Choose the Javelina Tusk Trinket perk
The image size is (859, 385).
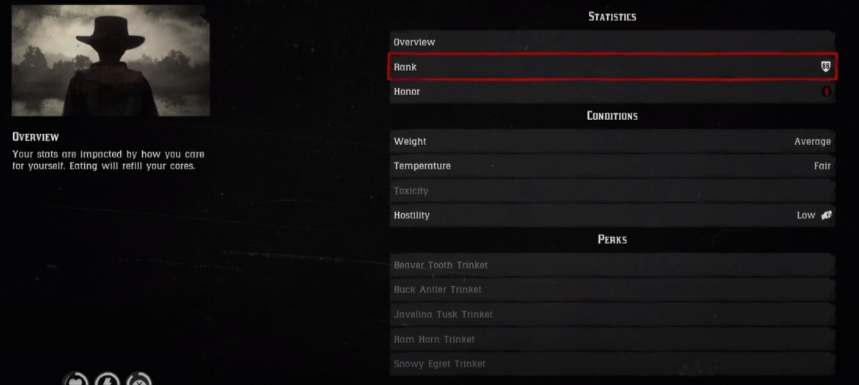pyautogui.click(x=612, y=314)
